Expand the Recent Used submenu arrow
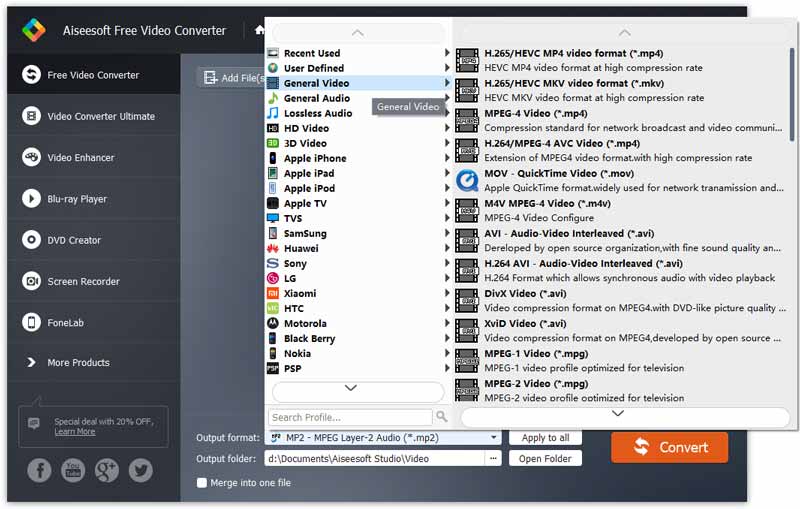Screen dimensions: 800x509 [x=447, y=53]
